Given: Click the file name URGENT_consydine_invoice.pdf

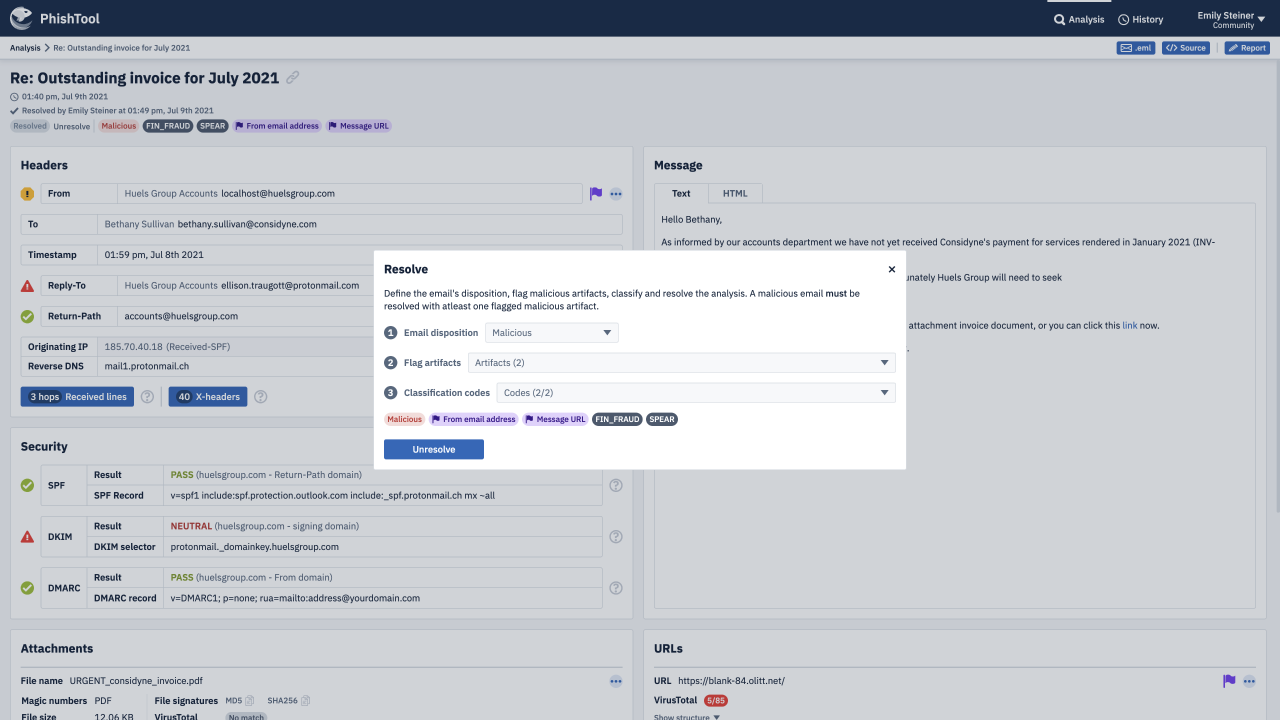Looking at the screenshot, I should tap(137, 681).
